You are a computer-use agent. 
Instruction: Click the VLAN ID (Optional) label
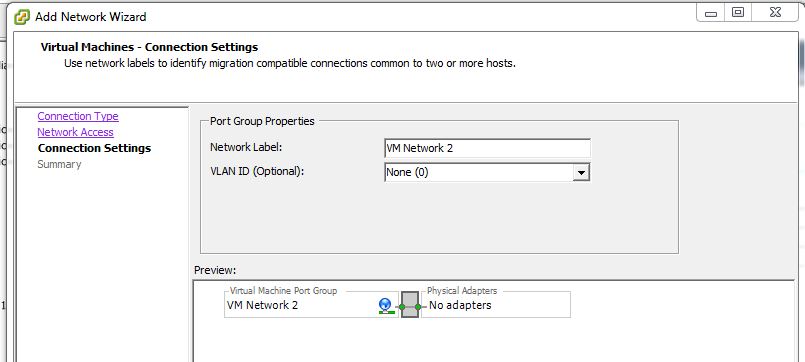(x=257, y=171)
